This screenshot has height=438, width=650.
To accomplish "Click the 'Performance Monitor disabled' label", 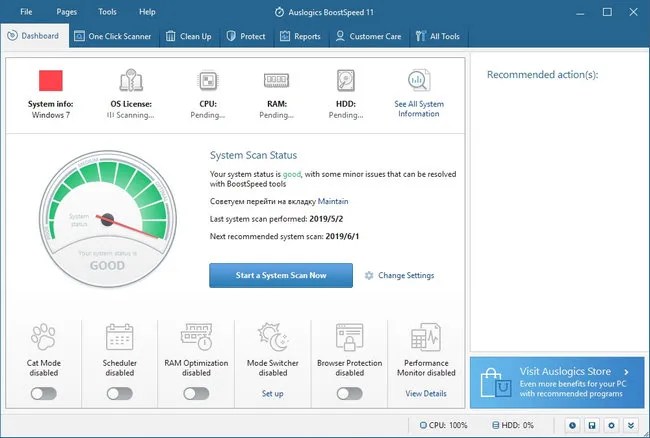I will point(426,368).
